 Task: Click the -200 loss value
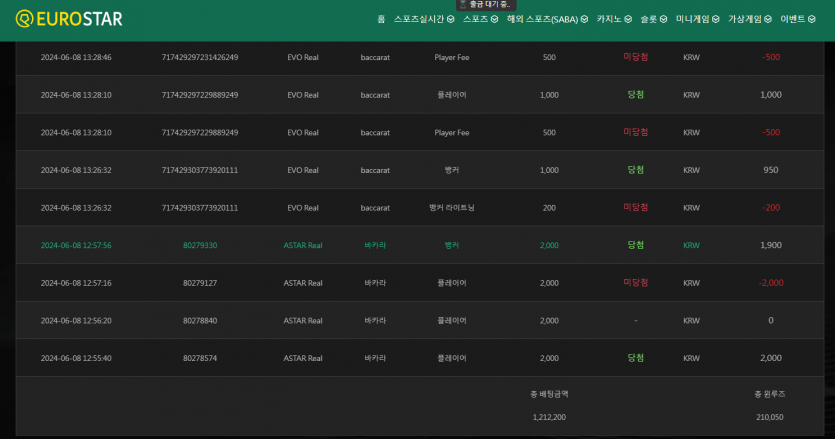click(771, 208)
